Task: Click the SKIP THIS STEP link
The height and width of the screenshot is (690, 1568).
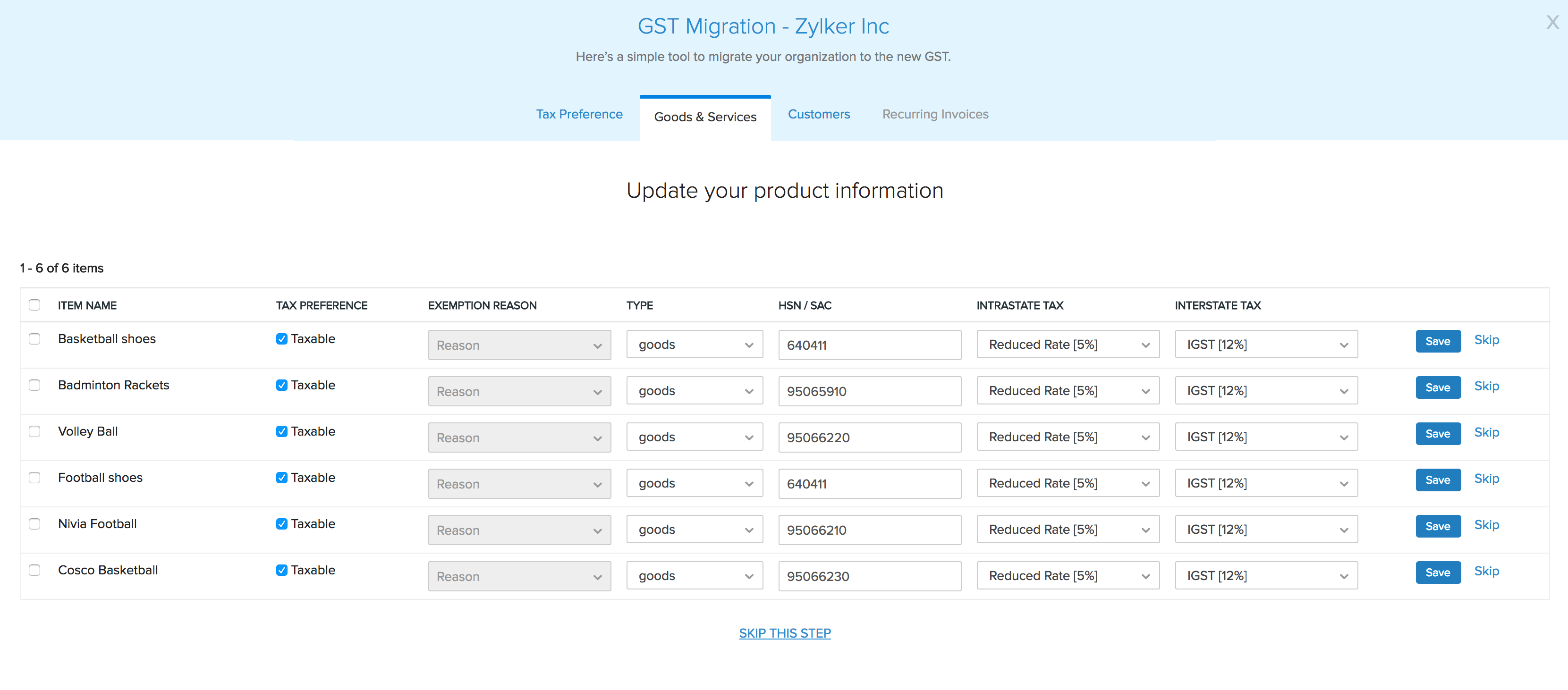Action: [784, 633]
